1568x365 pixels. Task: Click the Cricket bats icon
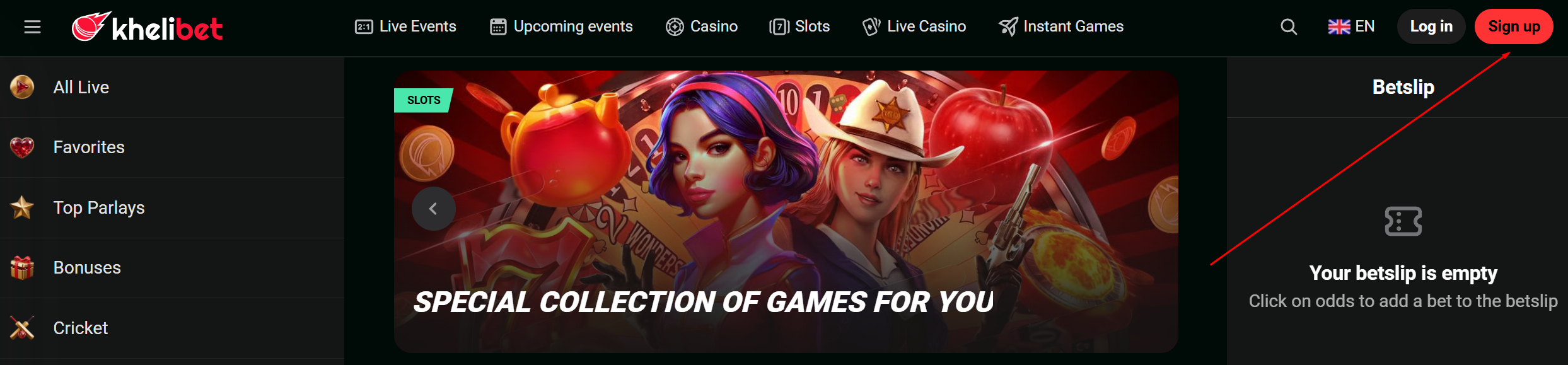(x=22, y=328)
